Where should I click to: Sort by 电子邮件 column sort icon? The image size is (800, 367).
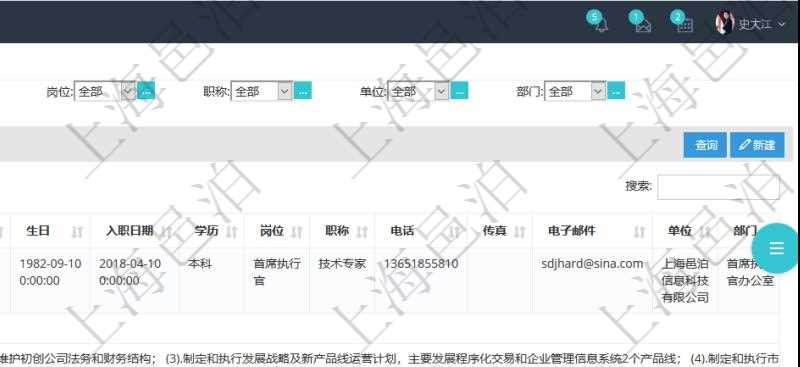(639, 232)
